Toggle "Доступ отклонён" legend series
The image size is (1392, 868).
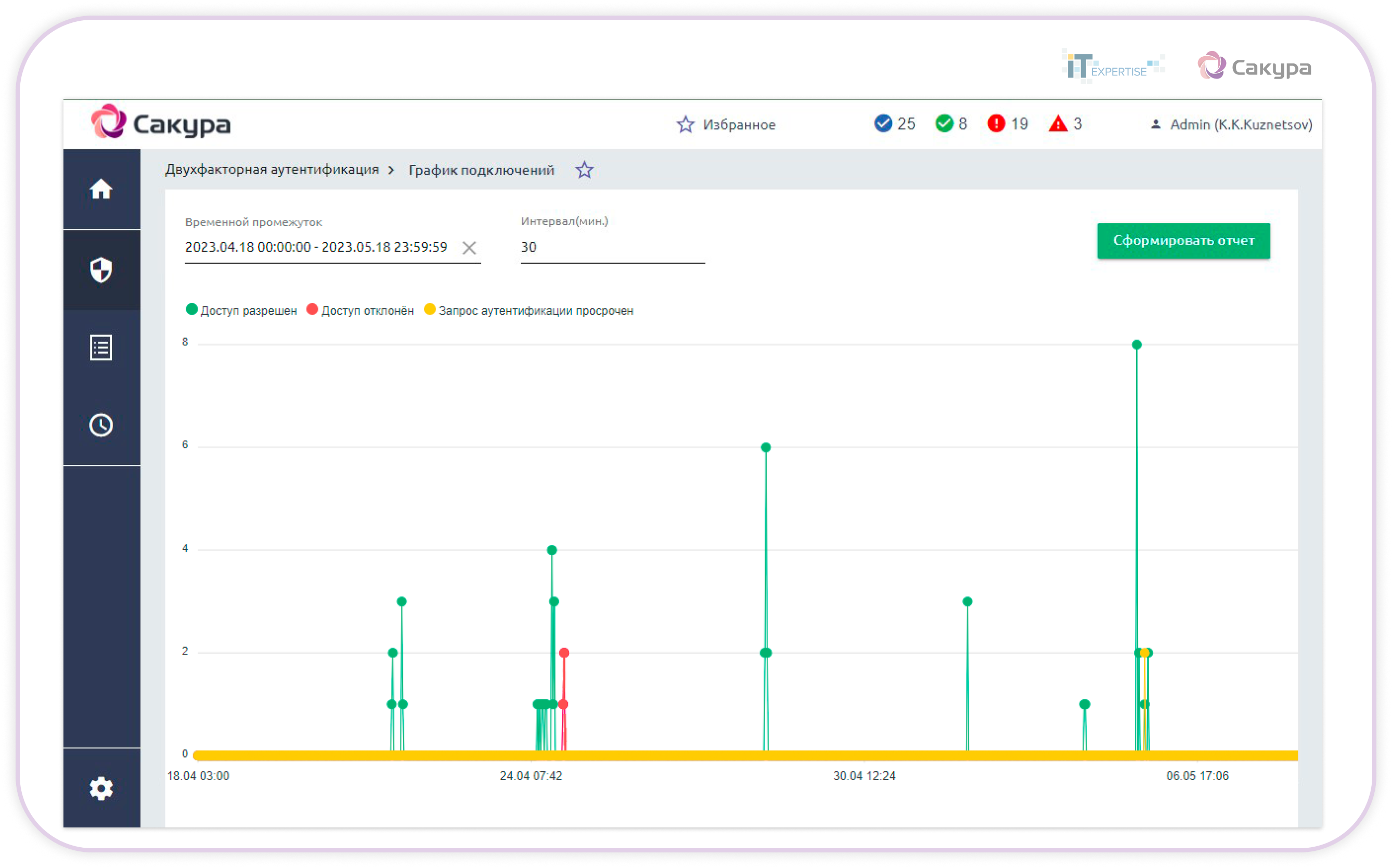[x=360, y=310]
